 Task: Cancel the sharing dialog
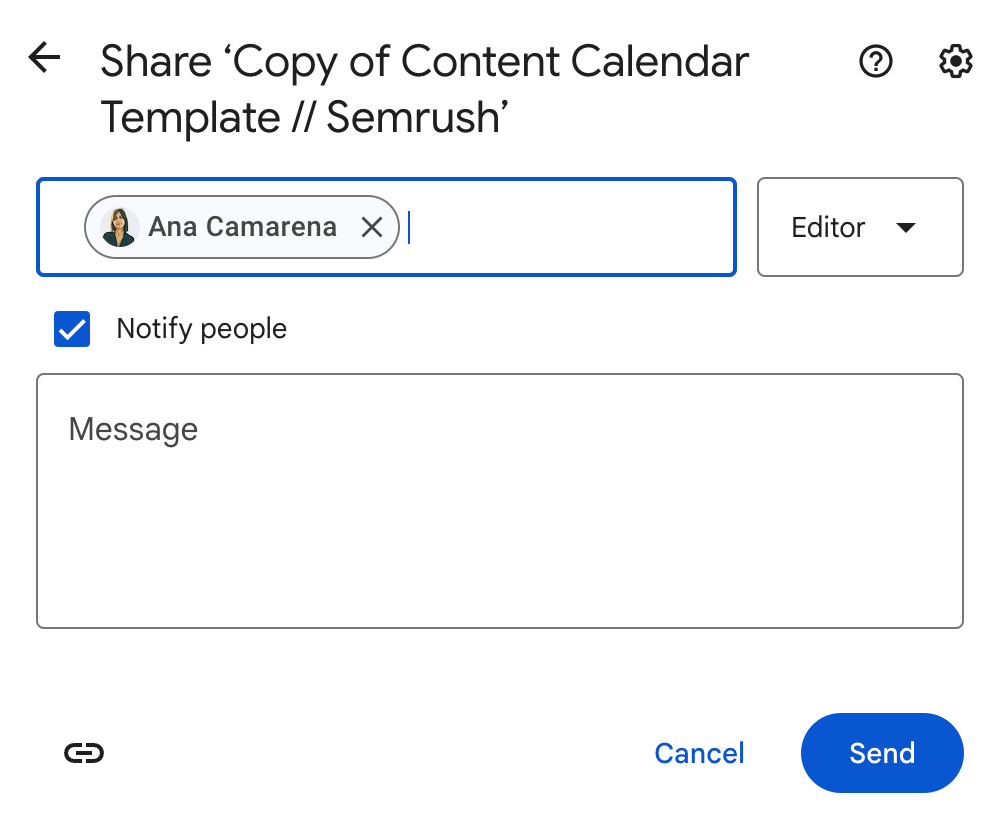pyautogui.click(x=699, y=753)
